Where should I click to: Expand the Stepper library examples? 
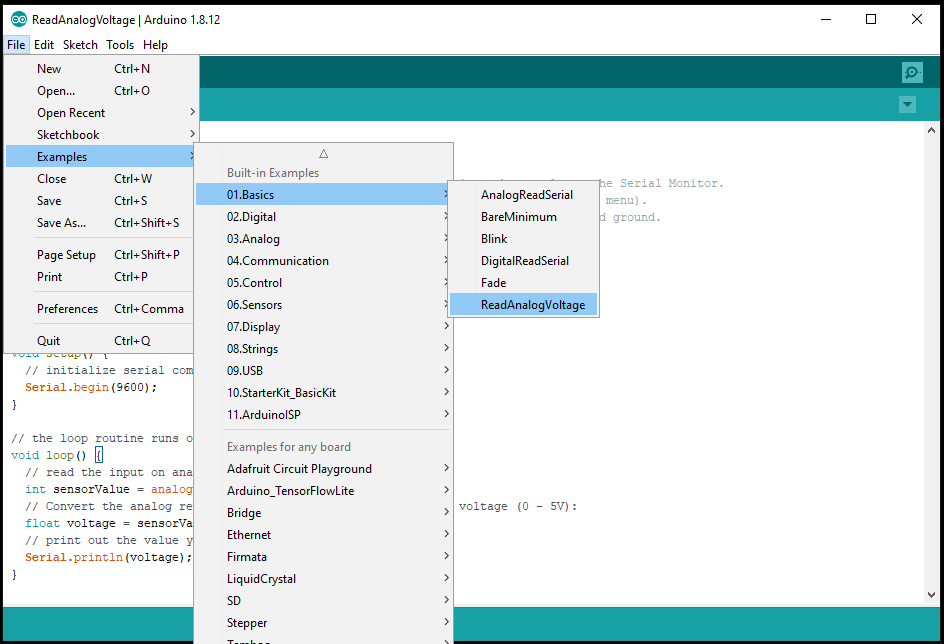pyautogui.click(x=323, y=622)
